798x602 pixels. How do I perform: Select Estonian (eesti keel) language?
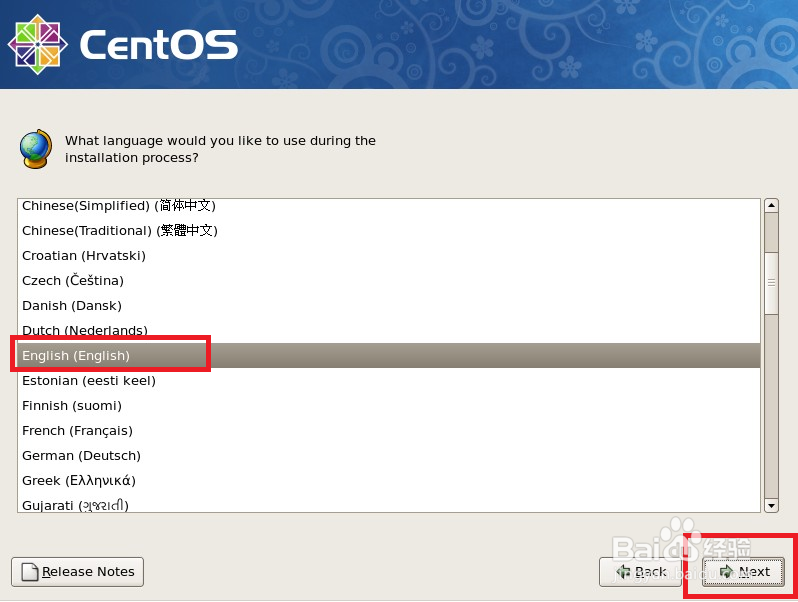coord(389,380)
